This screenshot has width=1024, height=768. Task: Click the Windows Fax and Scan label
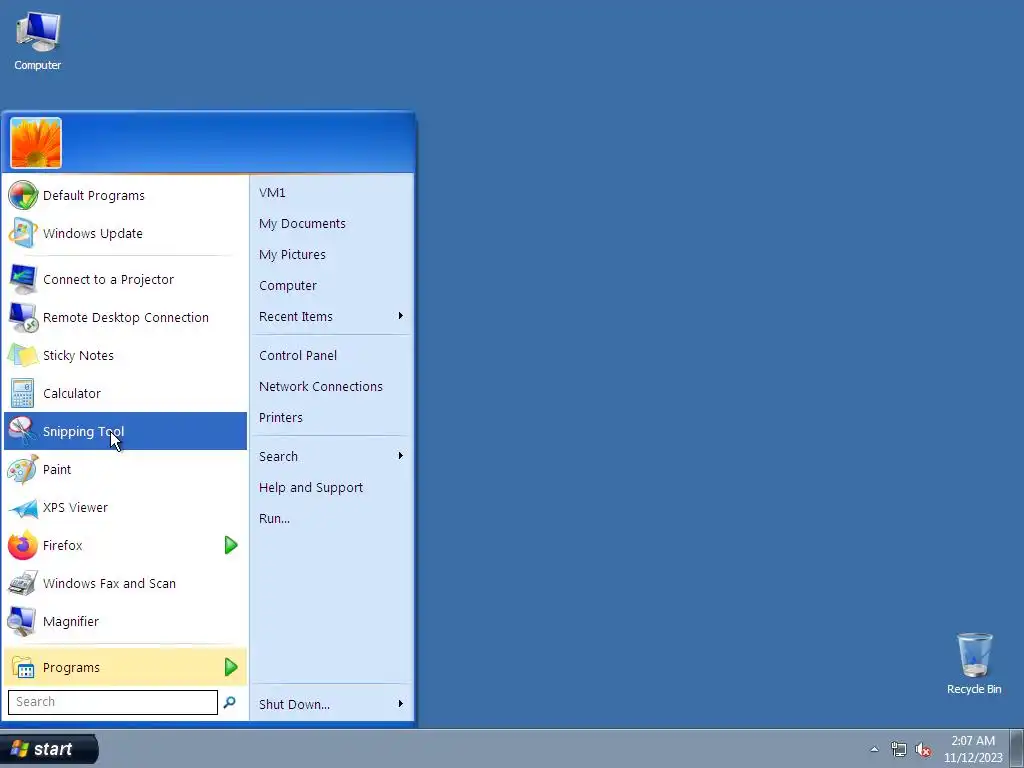[x=109, y=583]
